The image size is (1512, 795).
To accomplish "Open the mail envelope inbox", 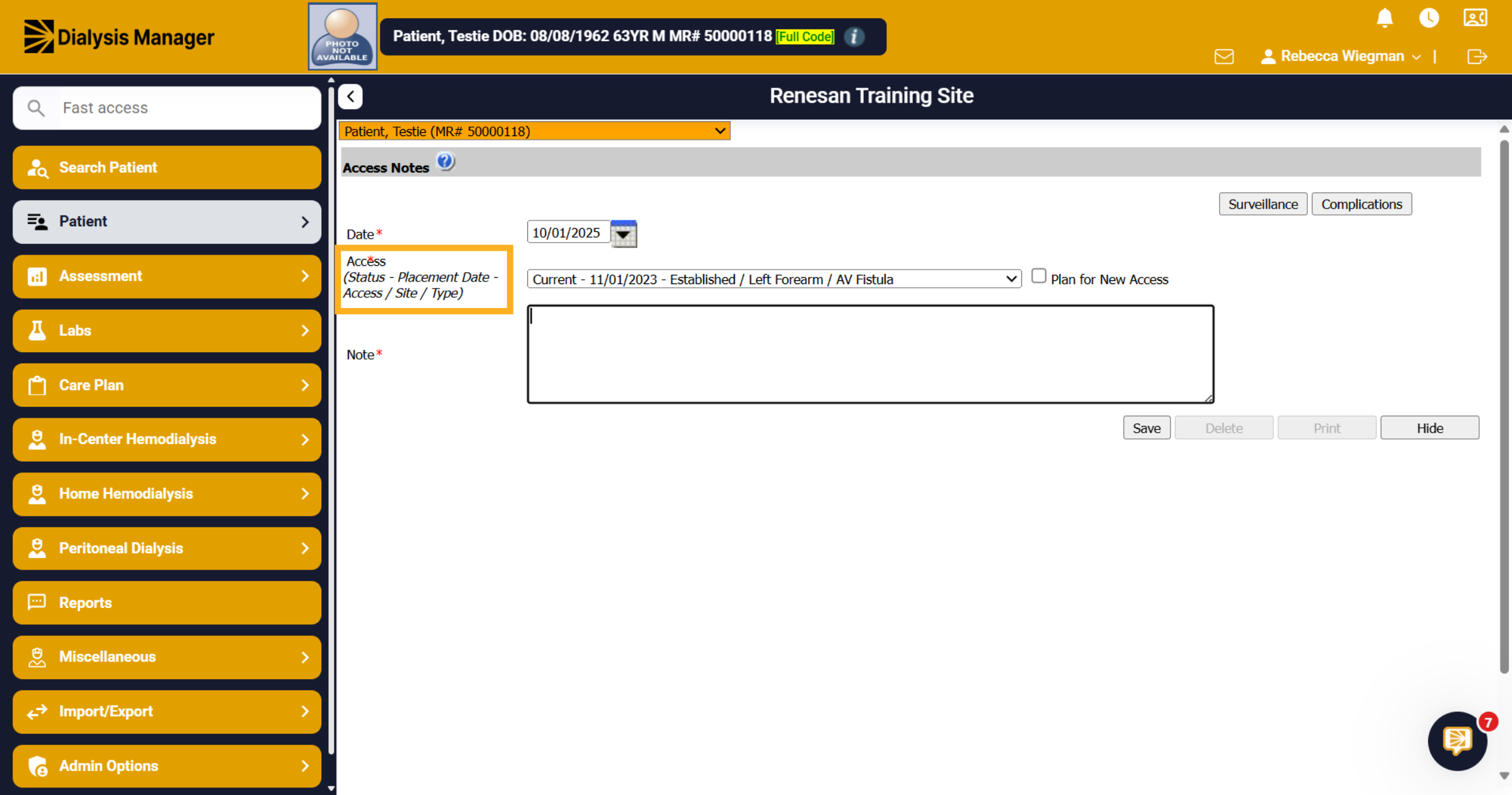I will (x=1223, y=57).
